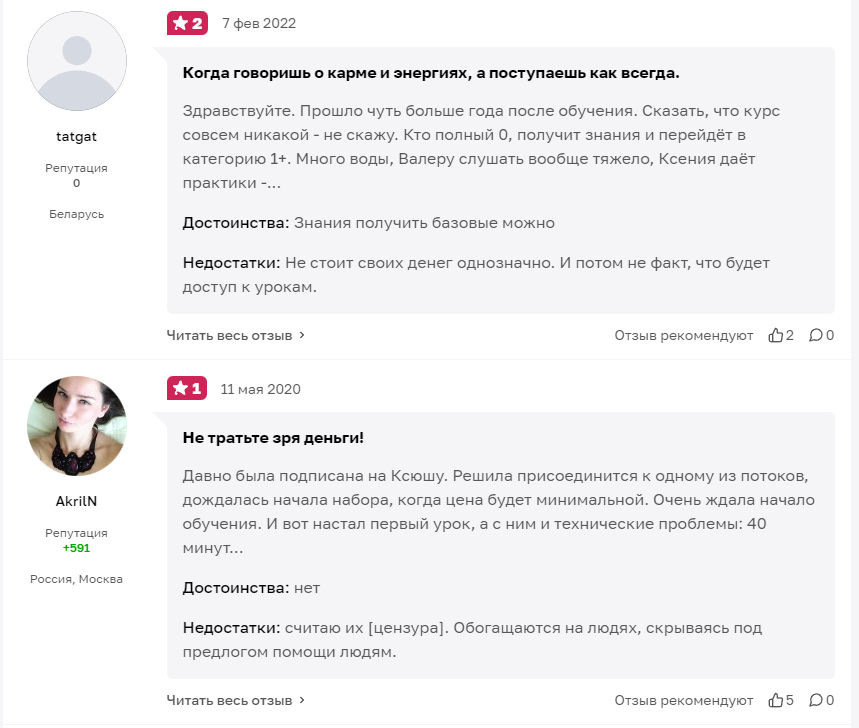This screenshot has width=859, height=728.
Task: Click AkrilN's reputation score +591
Action: click(x=76, y=548)
